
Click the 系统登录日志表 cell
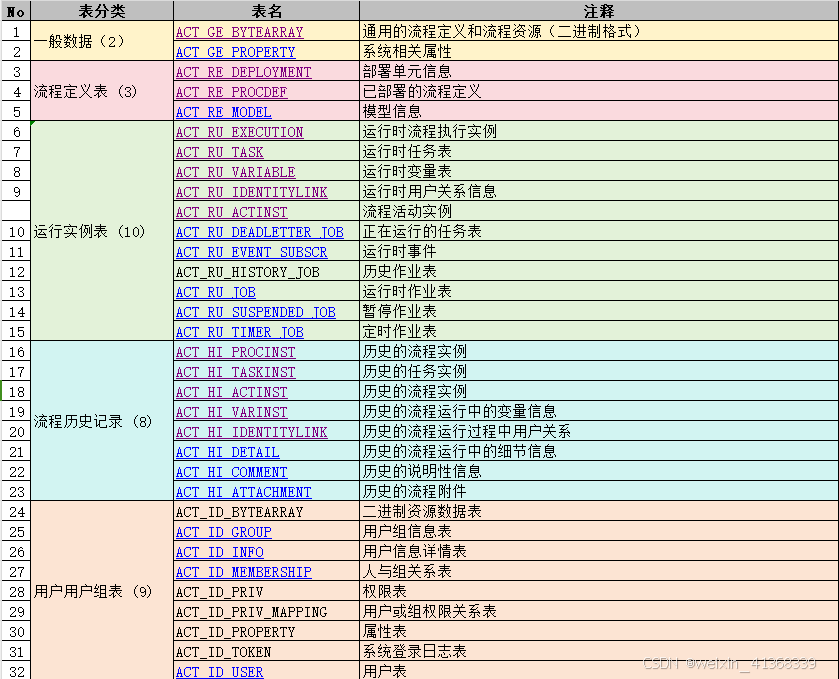599,652
